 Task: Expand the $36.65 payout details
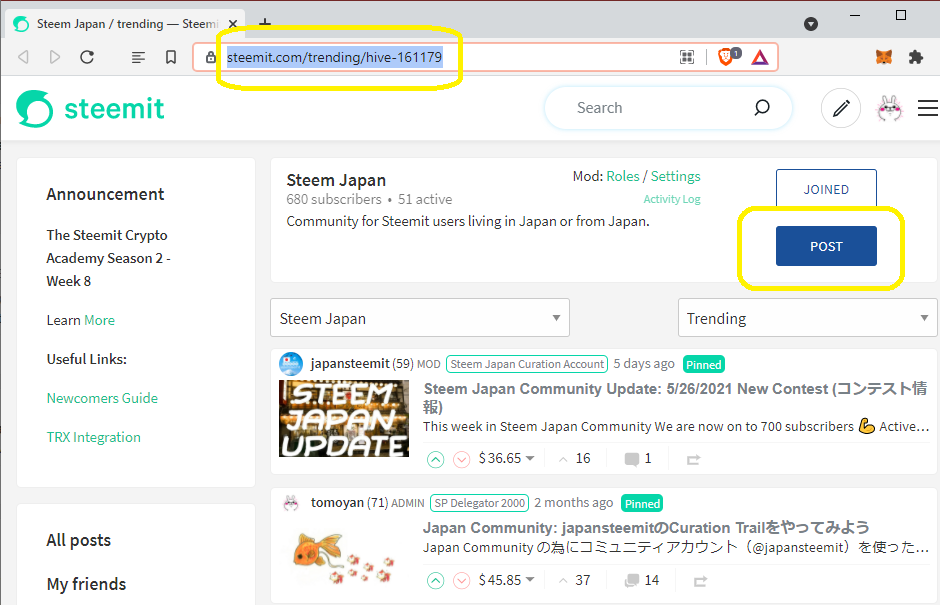point(507,459)
